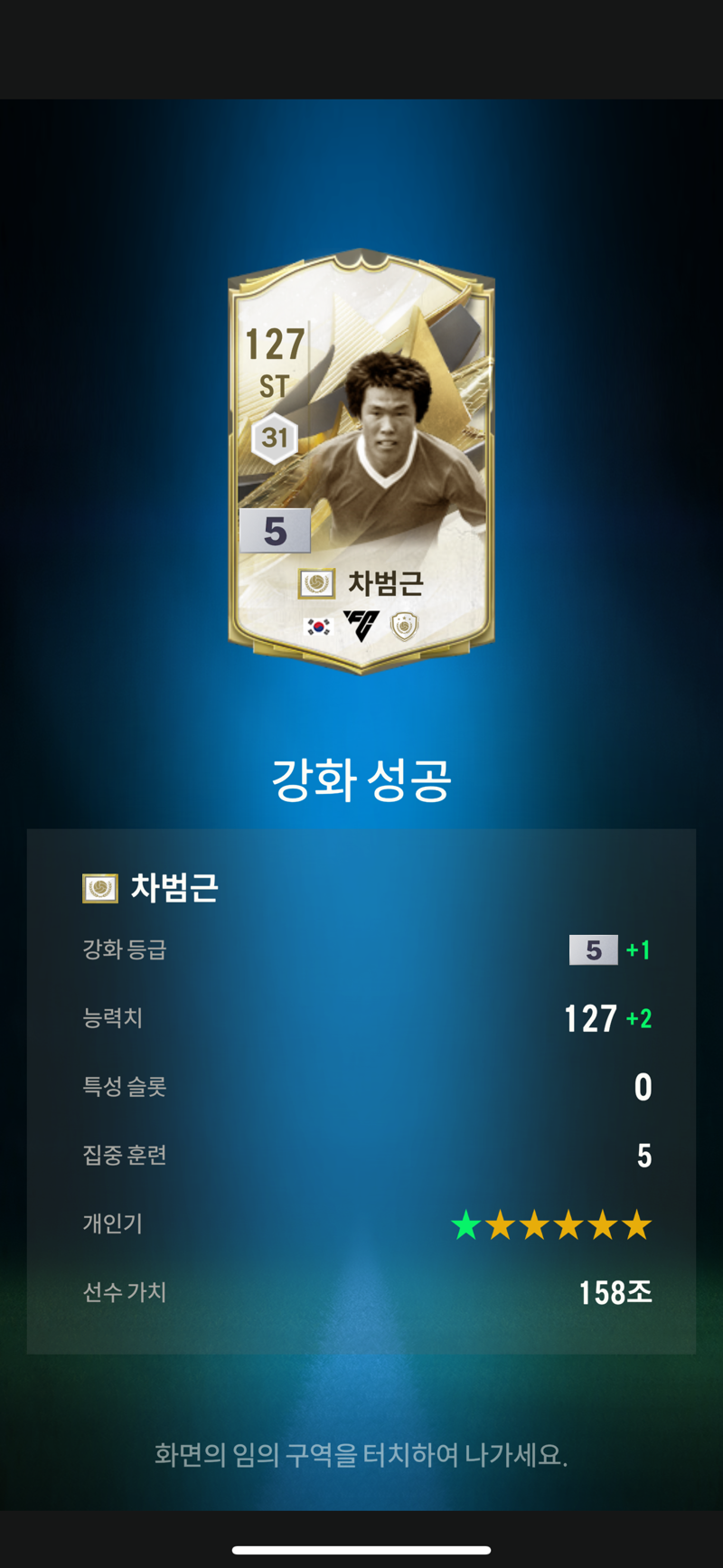Tap the 158조 player value
The height and width of the screenshot is (1568, 723).
(x=615, y=1292)
